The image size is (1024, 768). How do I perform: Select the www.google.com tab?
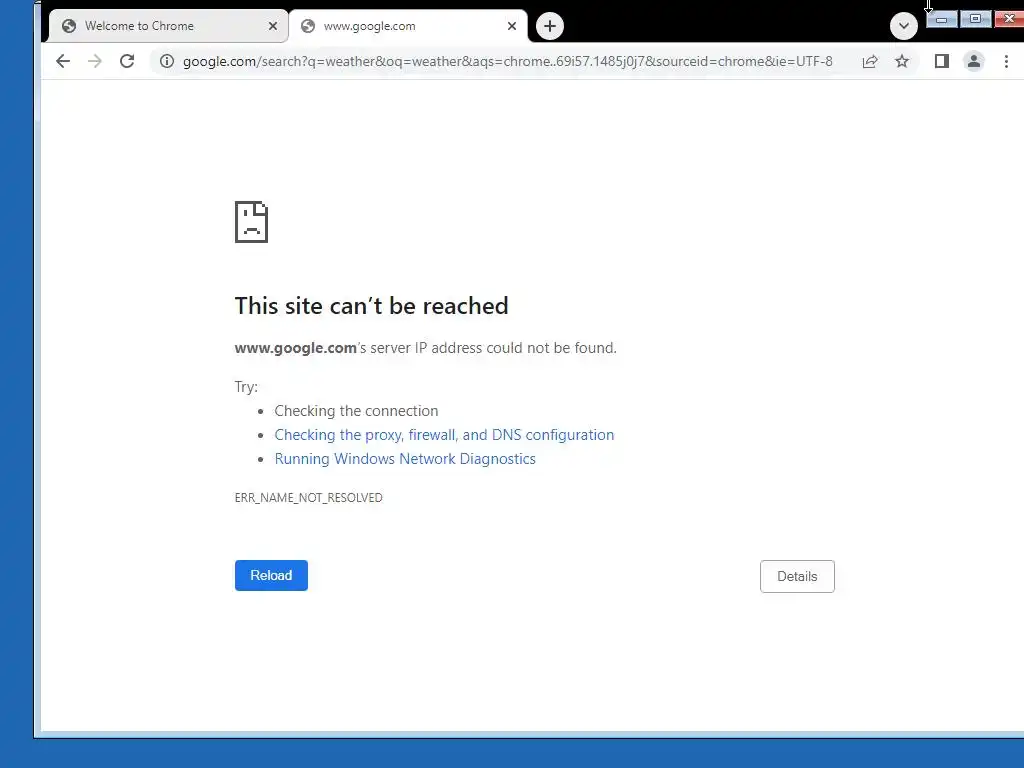408,26
